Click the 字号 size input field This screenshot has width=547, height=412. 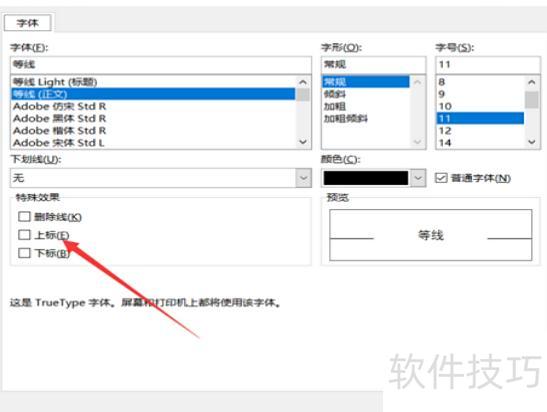(488, 65)
